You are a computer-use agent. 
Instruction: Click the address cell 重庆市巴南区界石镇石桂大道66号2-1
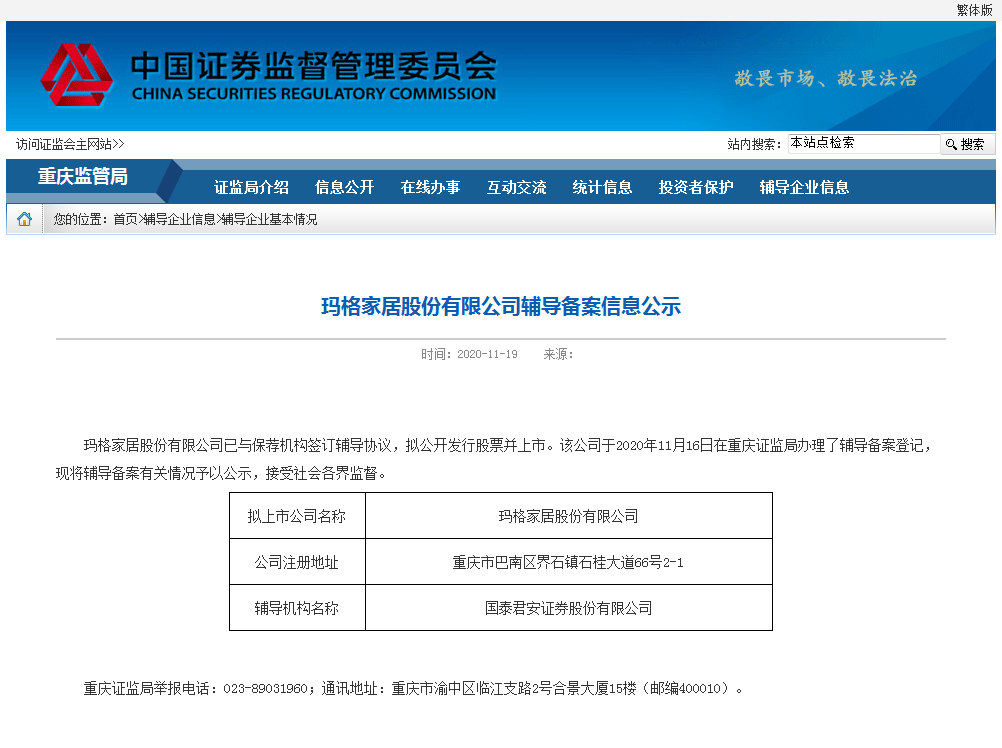point(568,562)
